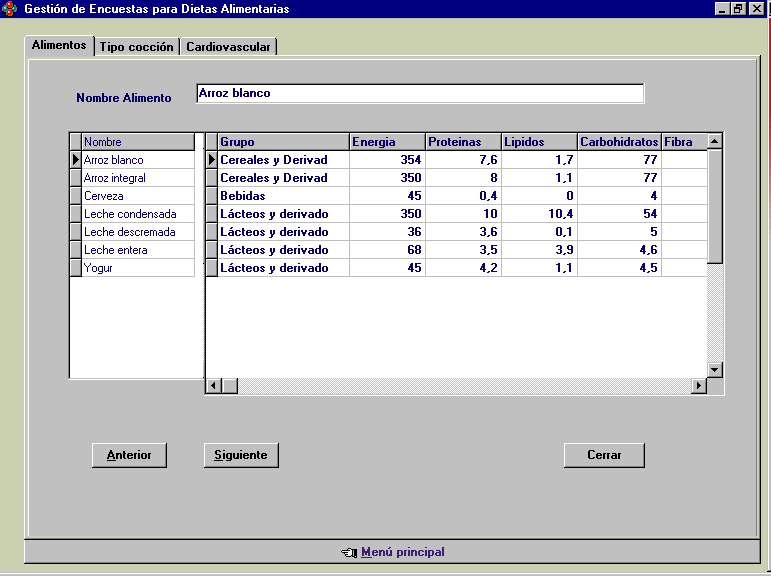Open the Cardiovascular tab
771x576 pixels.
coord(228,47)
